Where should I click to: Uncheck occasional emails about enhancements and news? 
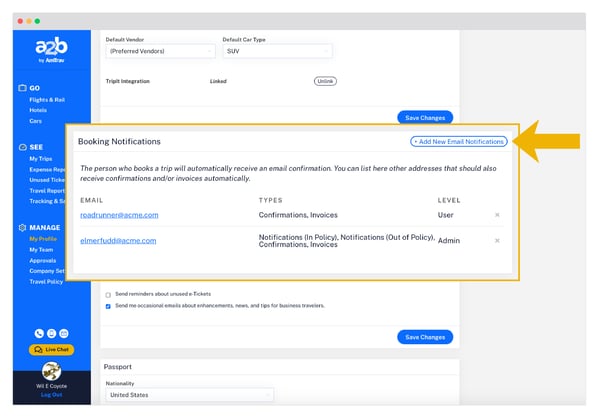tap(109, 306)
